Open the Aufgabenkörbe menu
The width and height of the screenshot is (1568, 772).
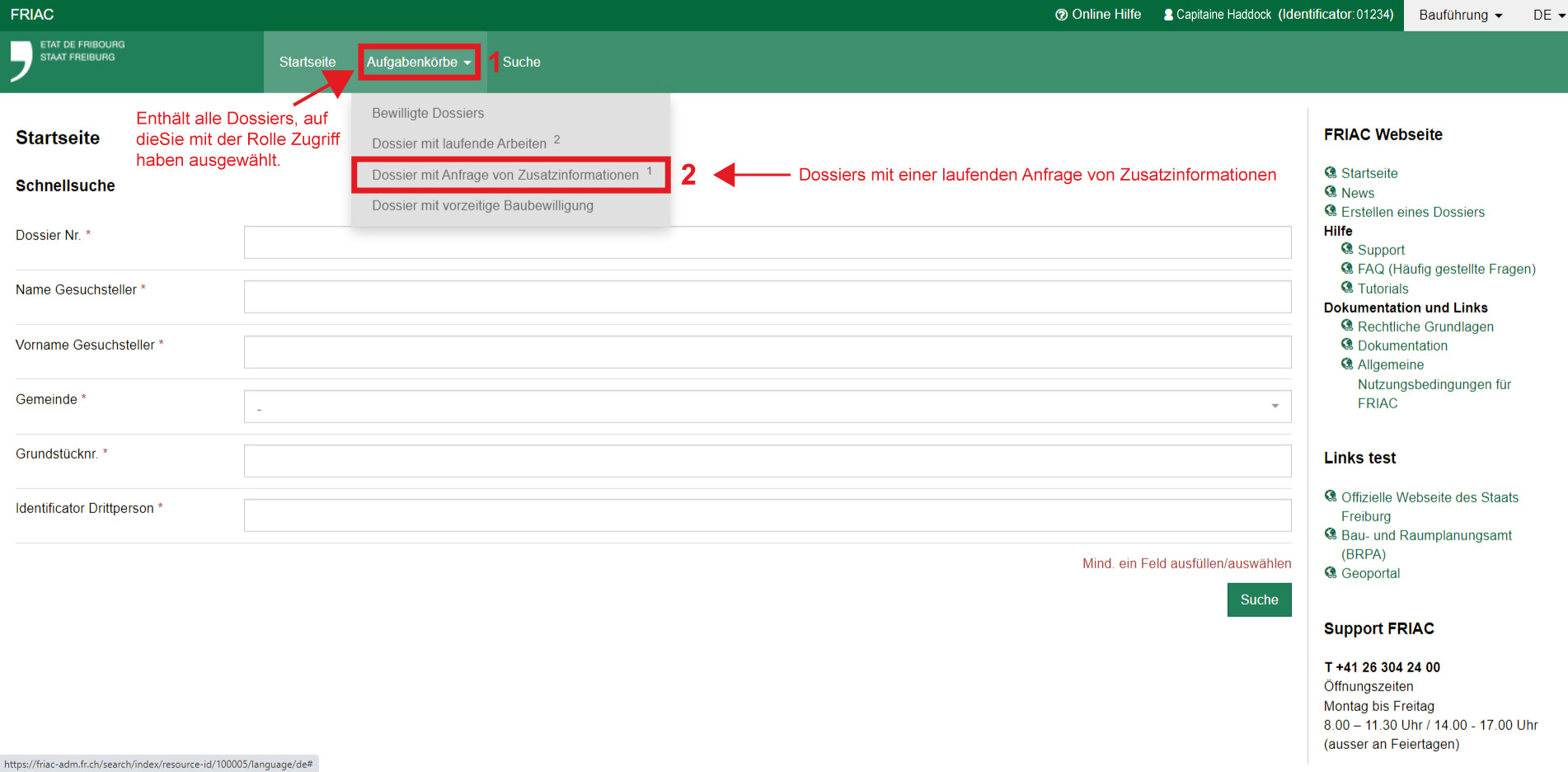click(x=419, y=62)
